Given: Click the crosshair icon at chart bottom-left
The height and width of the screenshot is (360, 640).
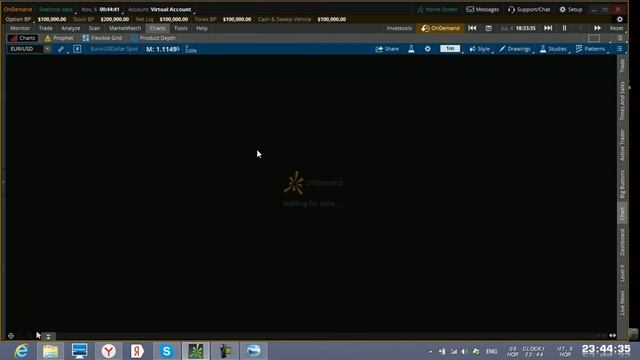Looking at the screenshot, I should pyautogui.click(x=11, y=336).
